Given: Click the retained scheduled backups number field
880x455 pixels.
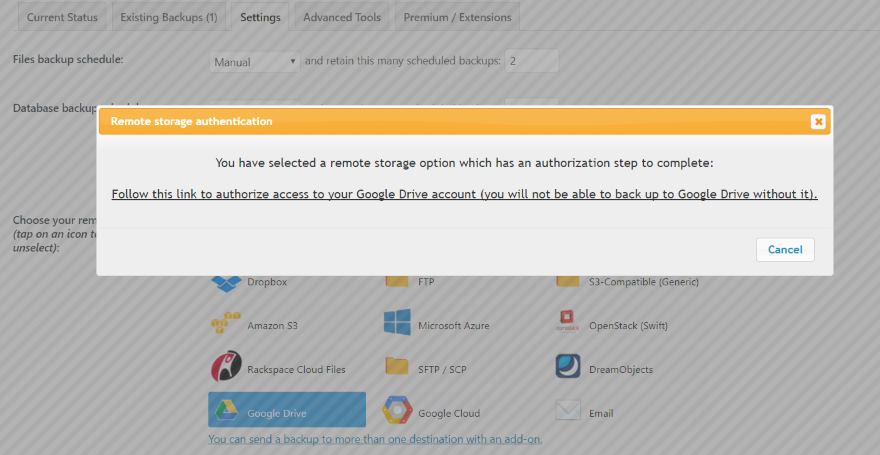Looking at the screenshot, I should (x=531, y=61).
